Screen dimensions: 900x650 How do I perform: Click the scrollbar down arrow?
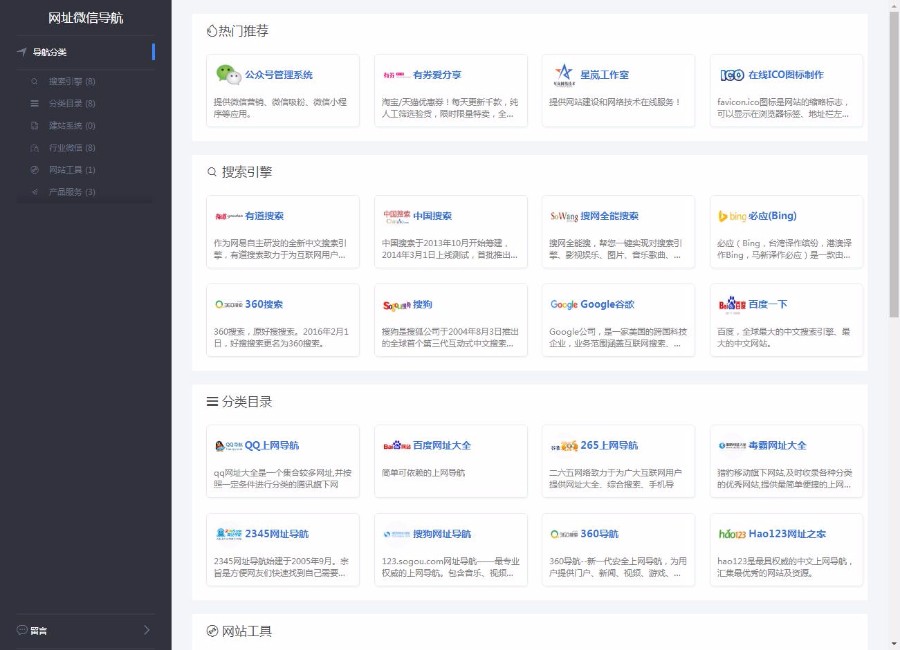point(894,644)
